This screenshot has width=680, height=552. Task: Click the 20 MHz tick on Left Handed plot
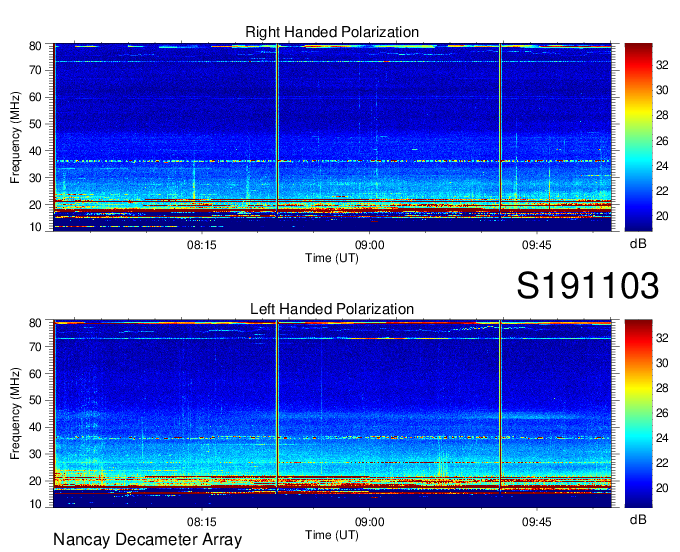coord(35,481)
